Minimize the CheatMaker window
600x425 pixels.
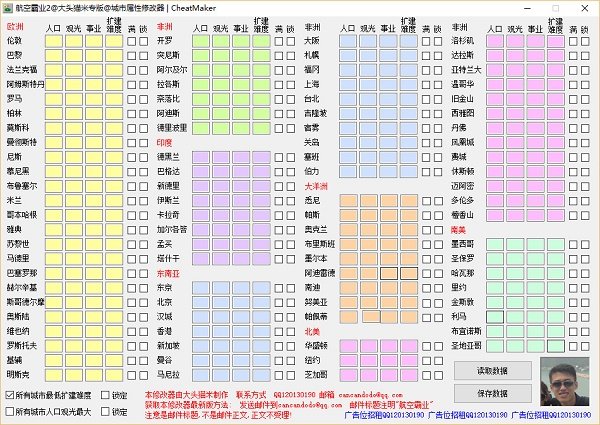528,8
